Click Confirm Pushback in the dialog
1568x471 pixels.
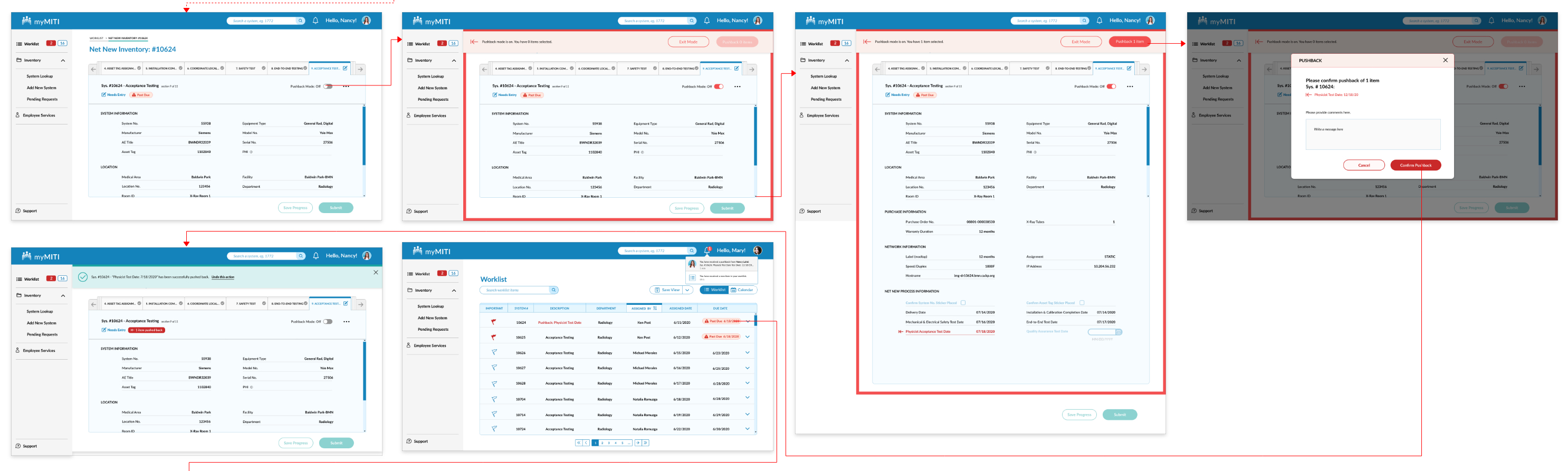[1415, 165]
